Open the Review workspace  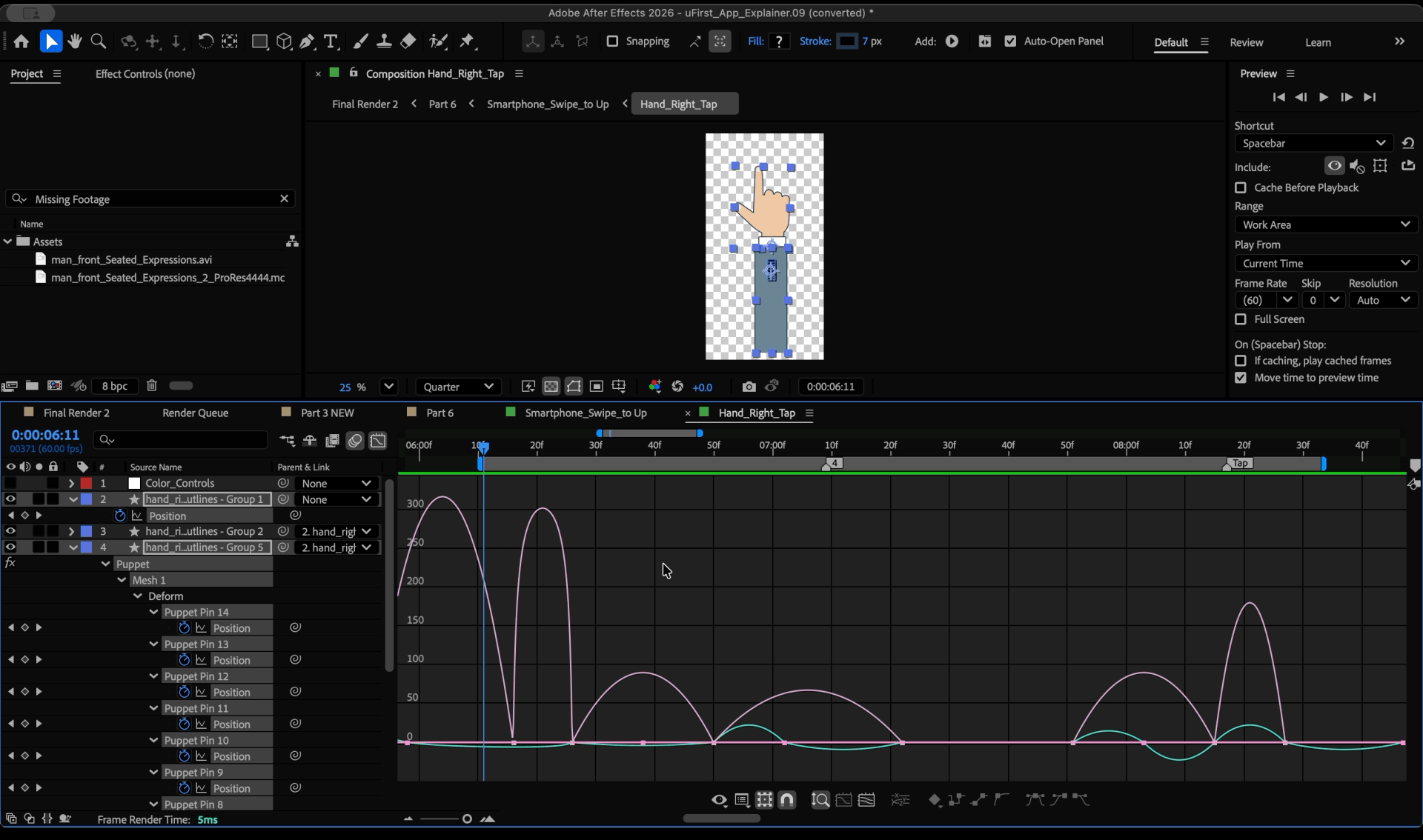point(1246,42)
